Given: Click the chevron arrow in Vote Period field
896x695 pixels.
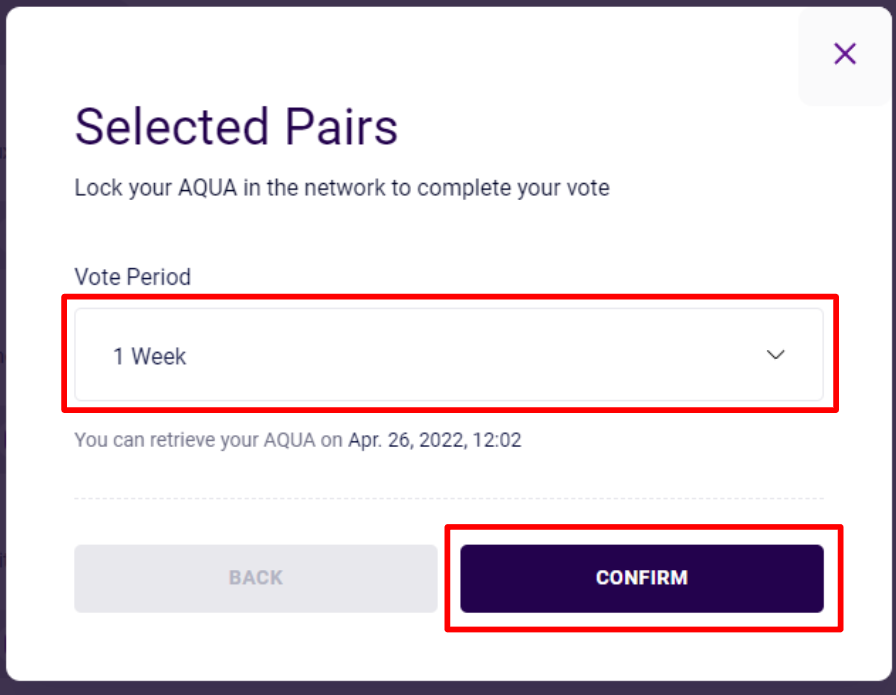Looking at the screenshot, I should tap(775, 355).
